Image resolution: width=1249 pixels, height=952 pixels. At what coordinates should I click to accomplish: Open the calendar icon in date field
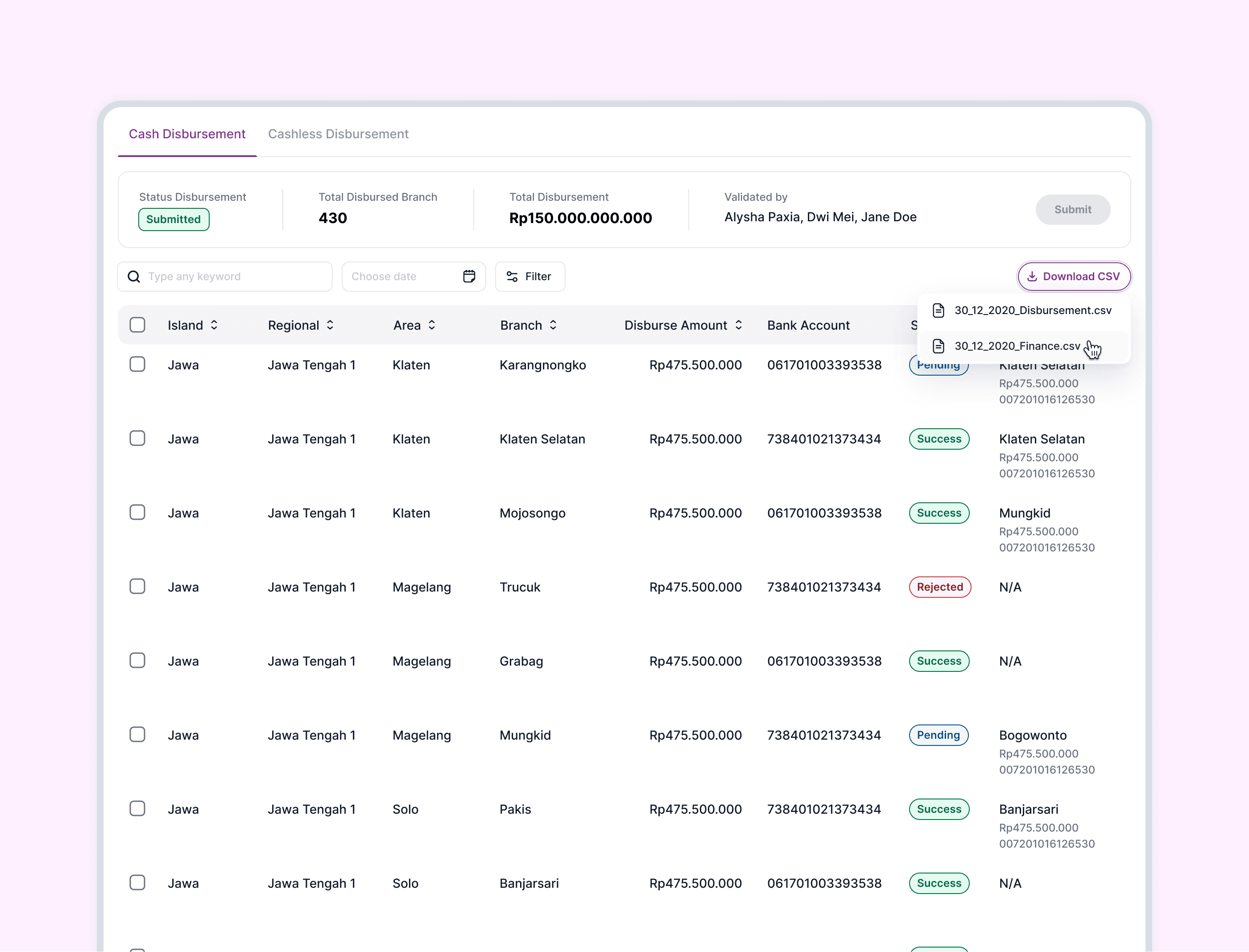pyautogui.click(x=469, y=277)
